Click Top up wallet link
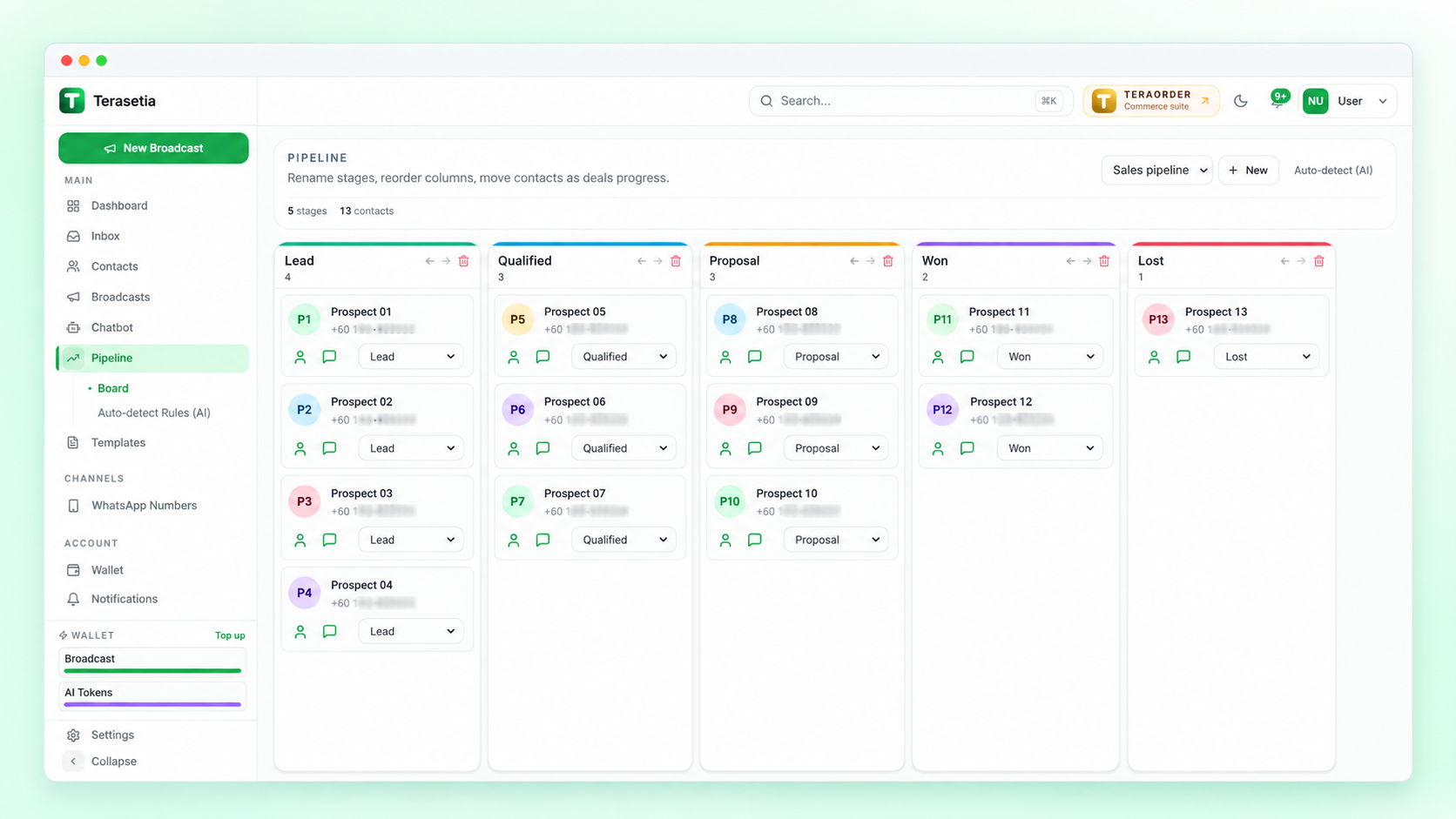Screen dimensions: 1456x819 (230, 635)
